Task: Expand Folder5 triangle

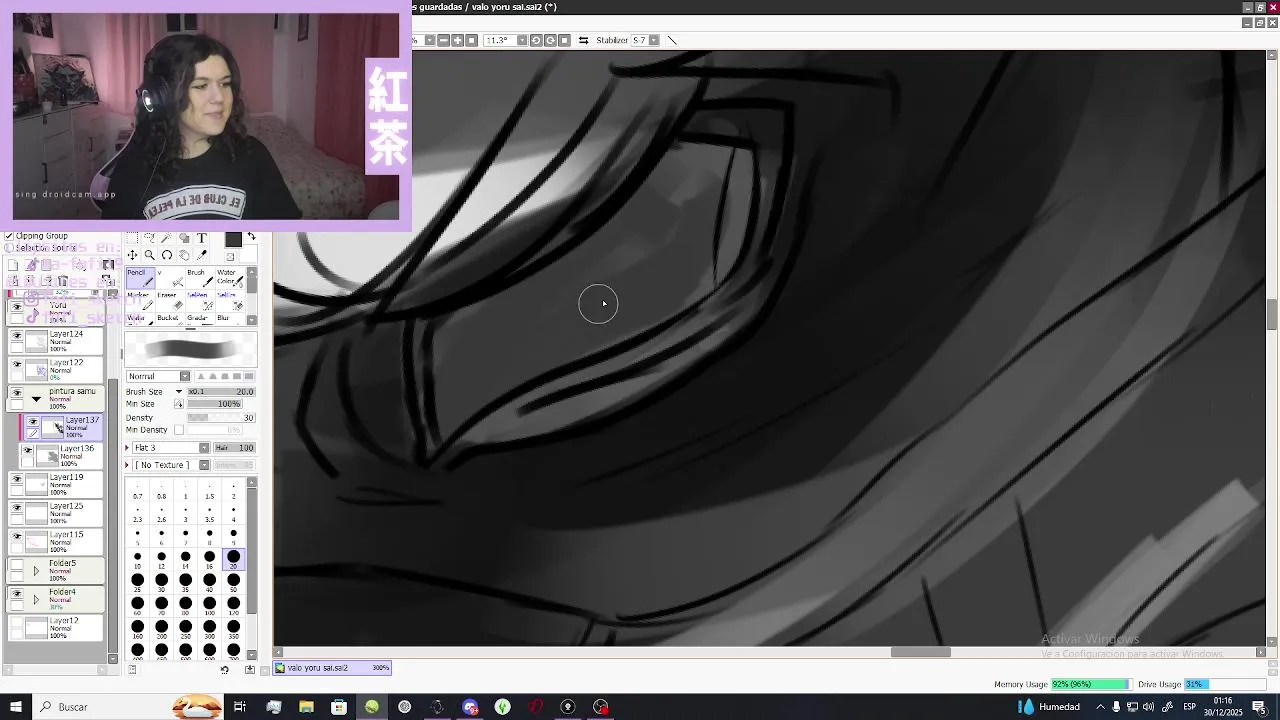Action: (36, 571)
